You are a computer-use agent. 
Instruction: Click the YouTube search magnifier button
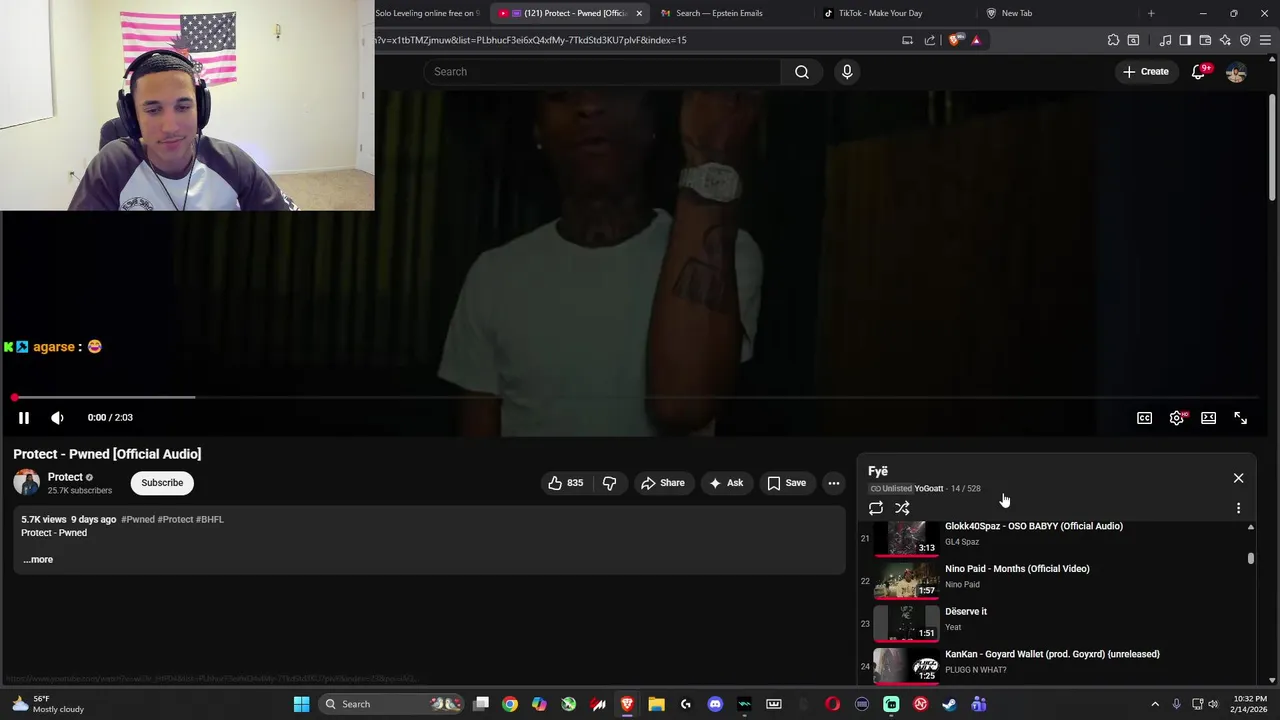(802, 72)
